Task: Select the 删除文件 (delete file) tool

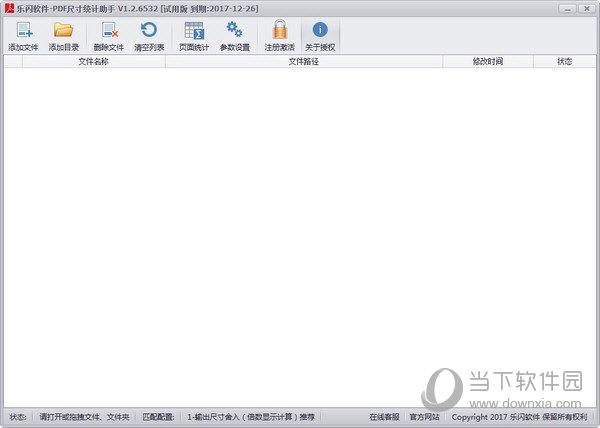Action: [x=109, y=36]
